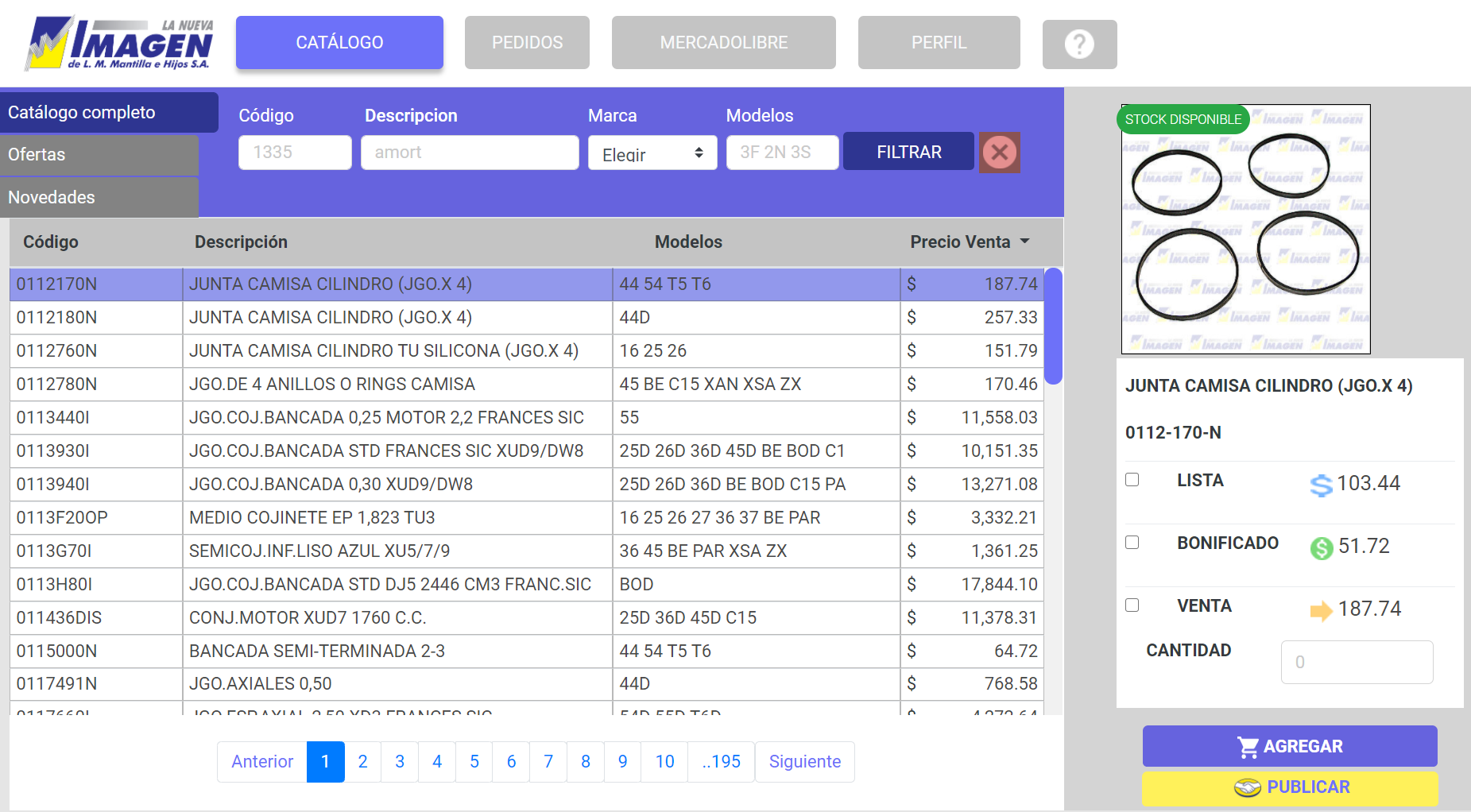The height and width of the screenshot is (812, 1471).
Task: Open the MERCADOLIBRE tab
Action: coord(723,43)
